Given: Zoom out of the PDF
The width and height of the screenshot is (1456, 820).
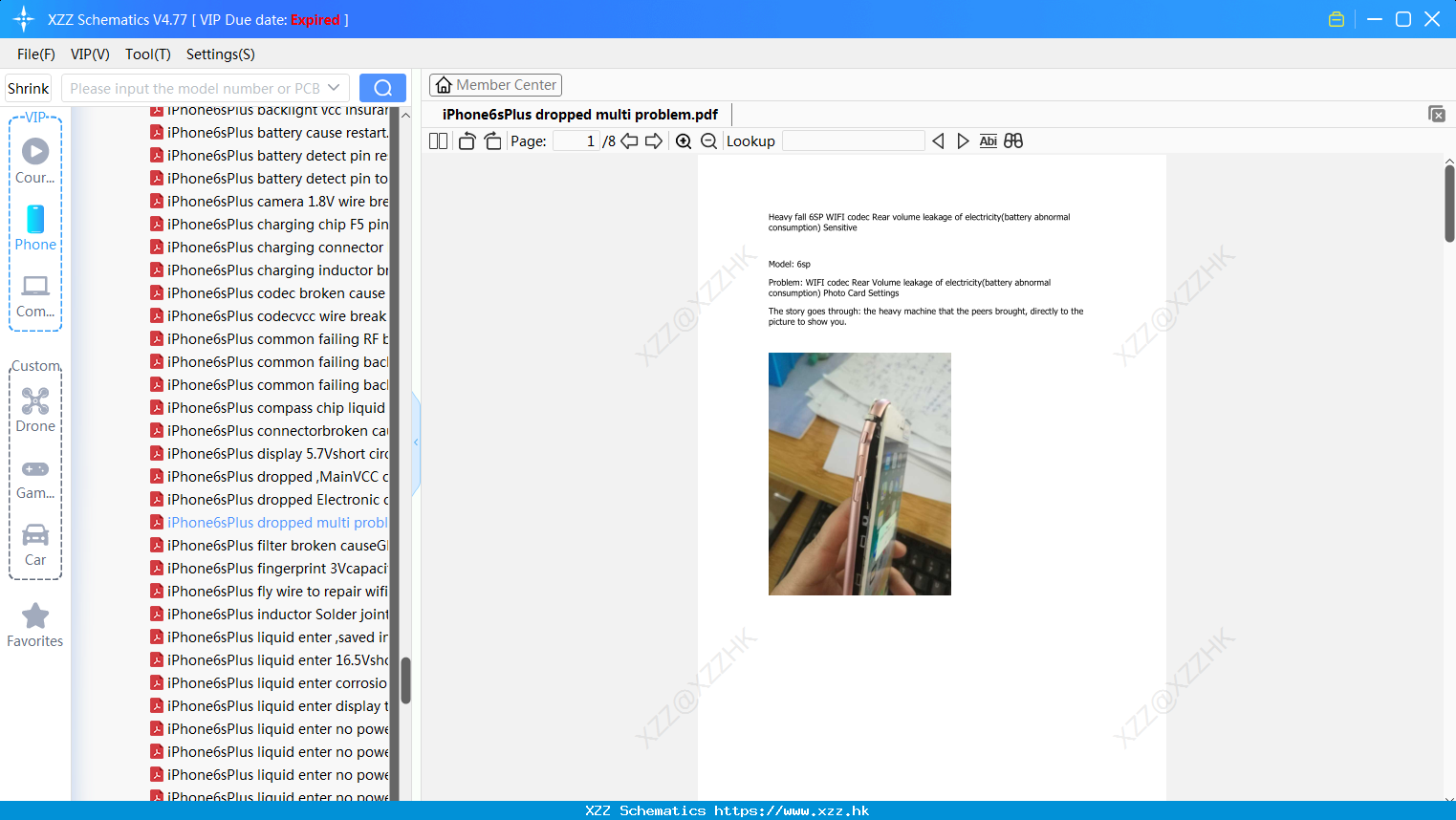Looking at the screenshot, I should tap(708, 141).
